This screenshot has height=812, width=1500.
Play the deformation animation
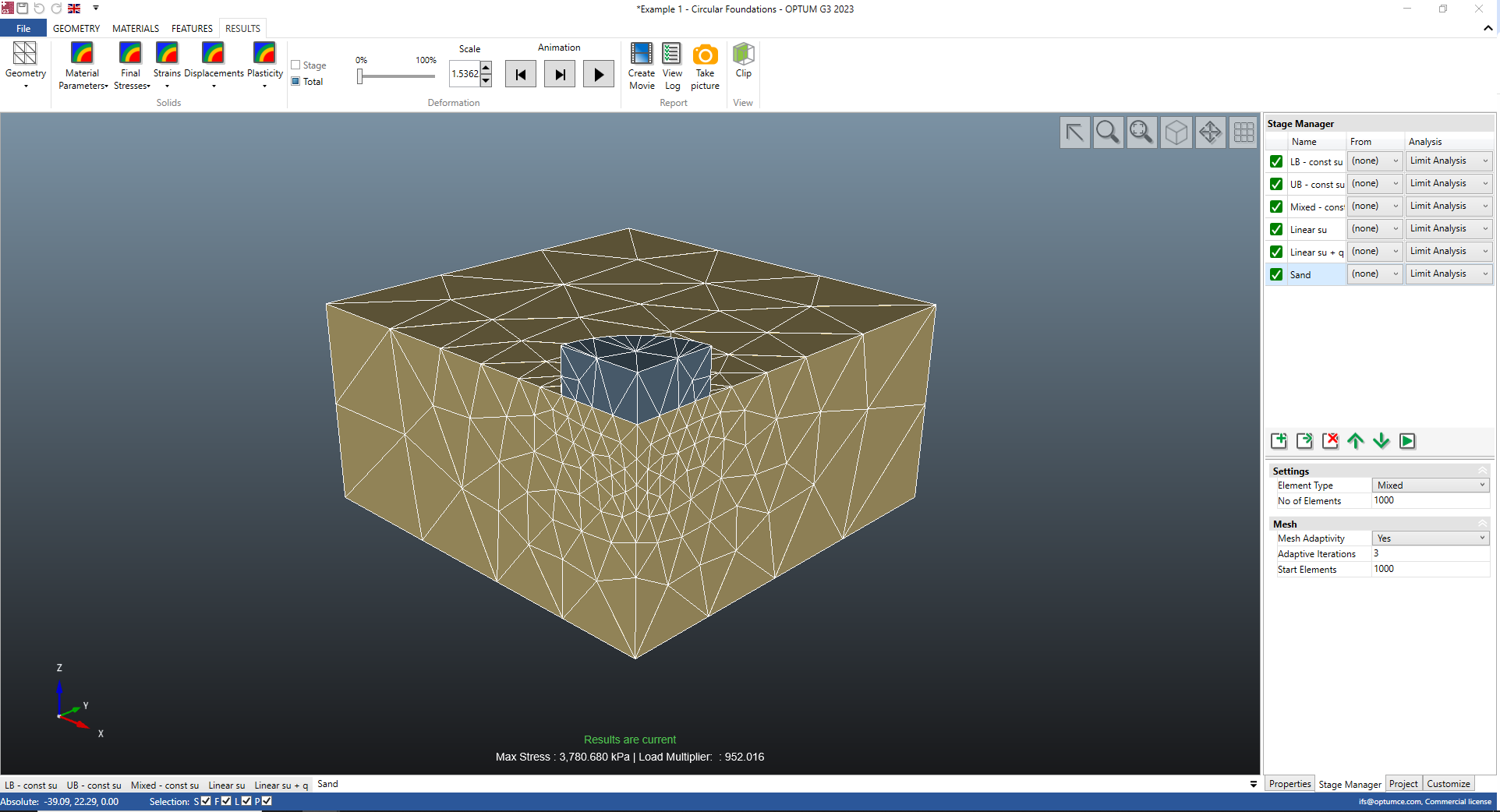click(598, 75)
